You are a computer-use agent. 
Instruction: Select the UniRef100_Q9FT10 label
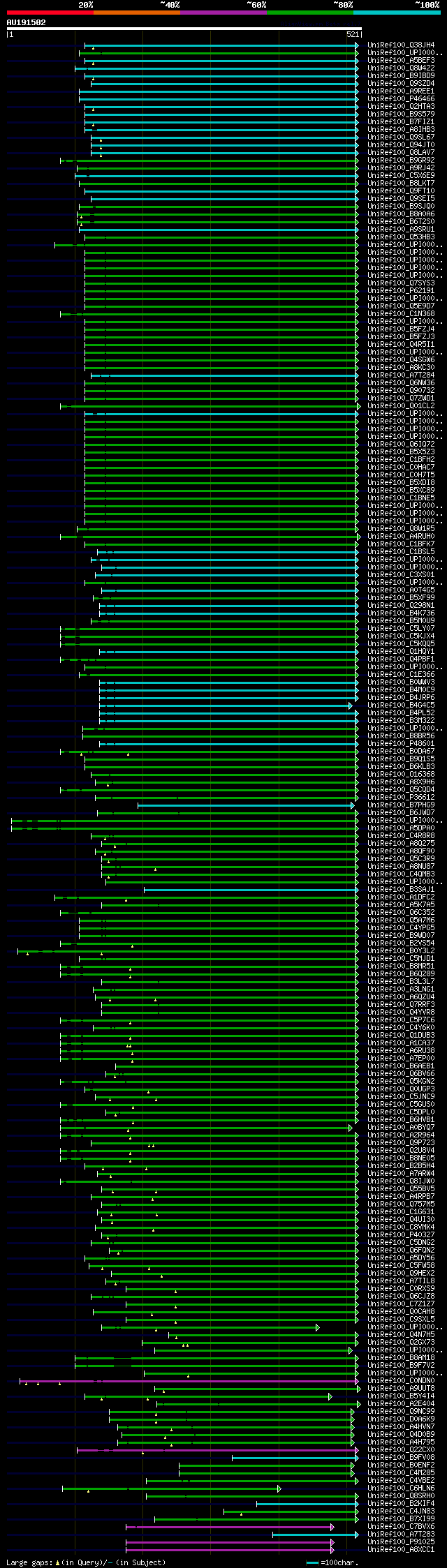point(401,191)
